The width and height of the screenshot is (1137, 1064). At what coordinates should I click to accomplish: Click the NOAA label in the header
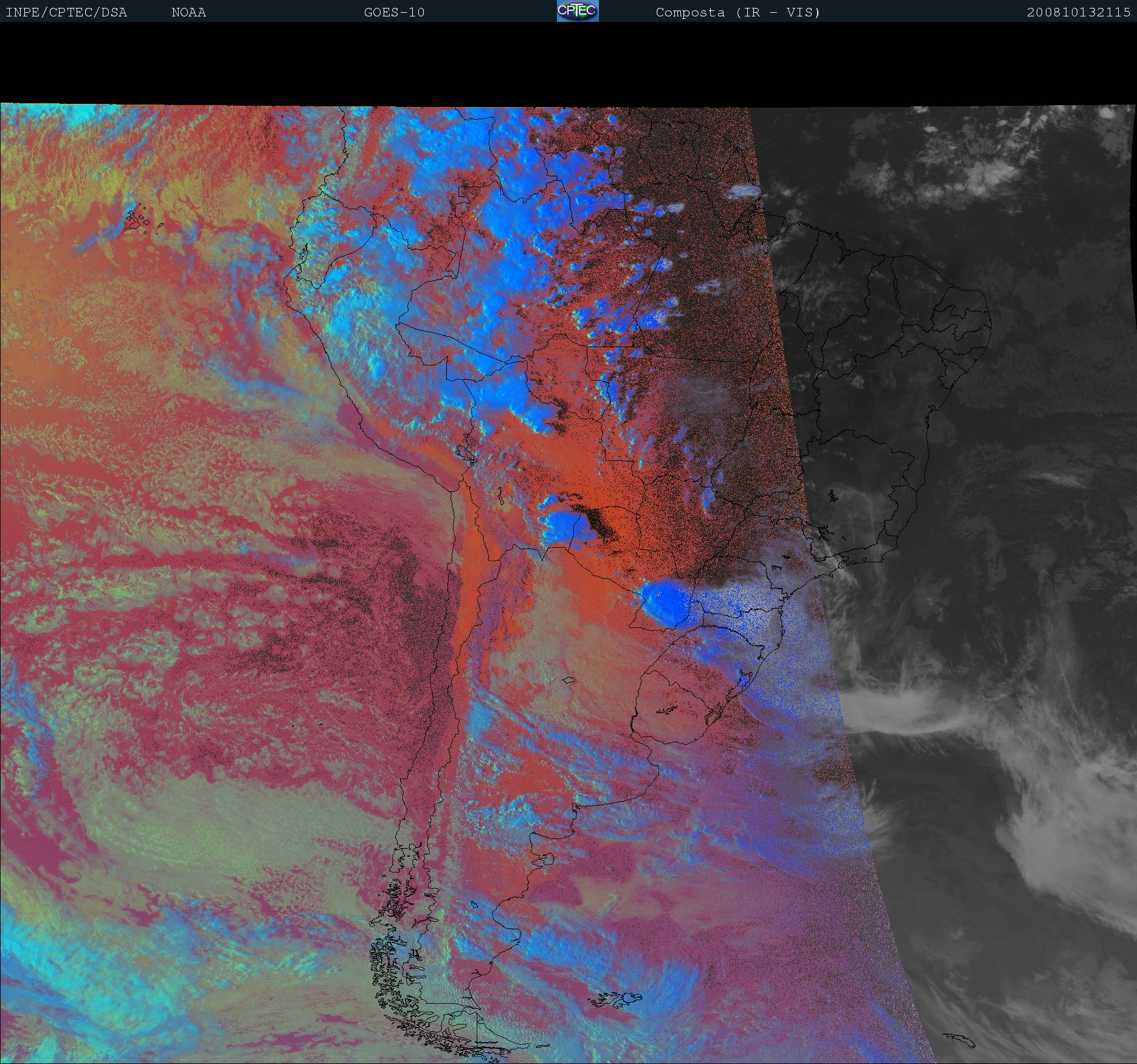pyautogui.click(x=188, y=12)
